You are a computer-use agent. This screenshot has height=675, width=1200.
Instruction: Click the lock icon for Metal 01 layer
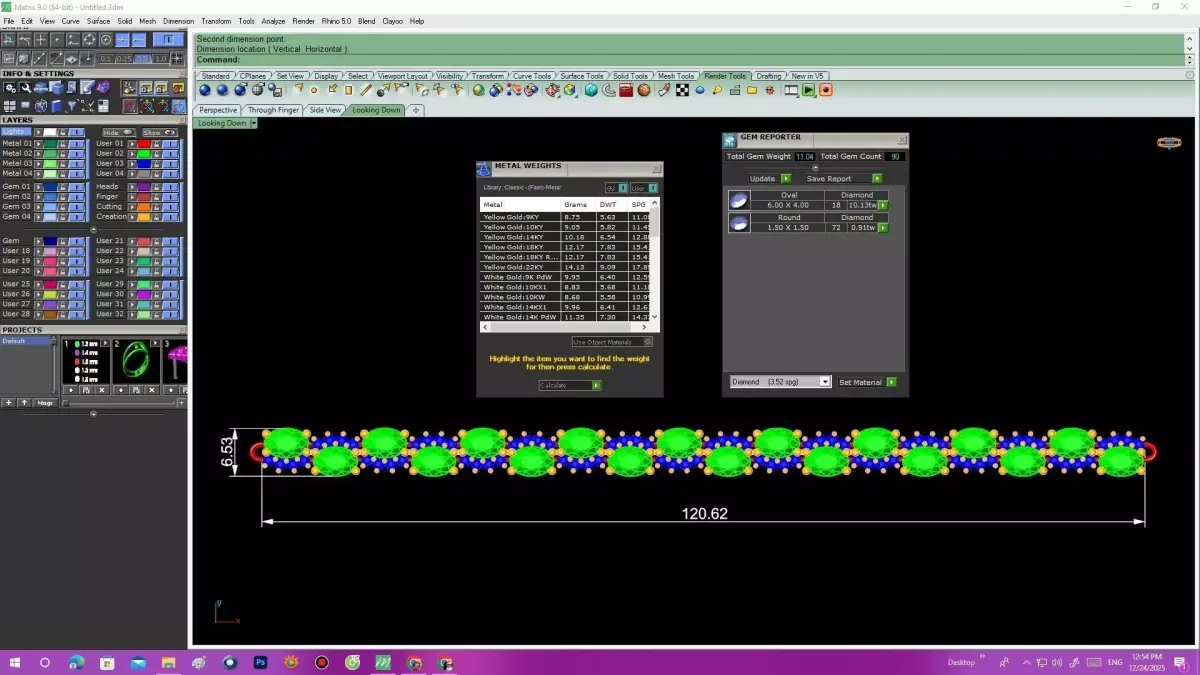coord(63,144)
